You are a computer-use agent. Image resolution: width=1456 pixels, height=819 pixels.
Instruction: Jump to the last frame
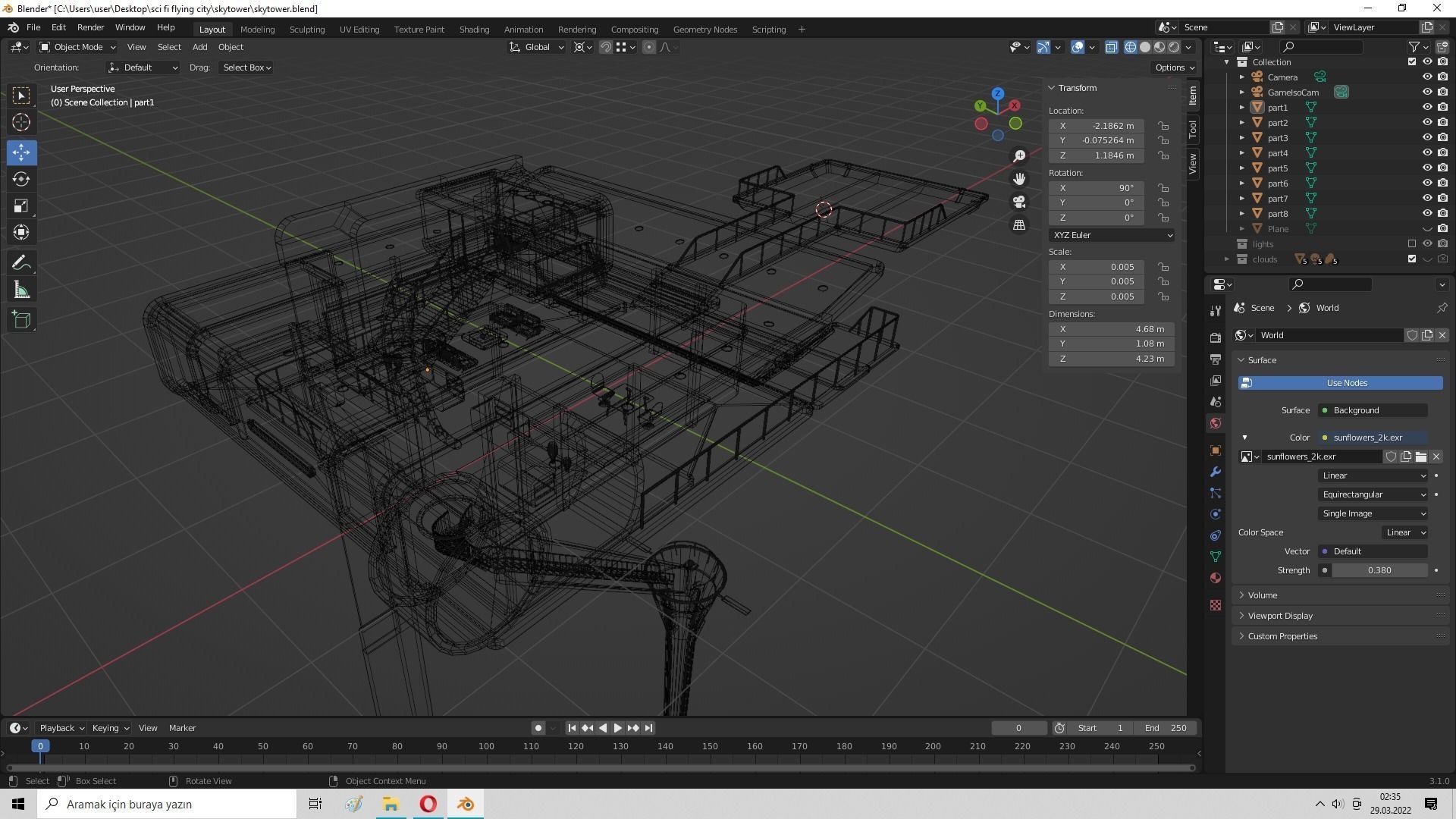[648, 728]
